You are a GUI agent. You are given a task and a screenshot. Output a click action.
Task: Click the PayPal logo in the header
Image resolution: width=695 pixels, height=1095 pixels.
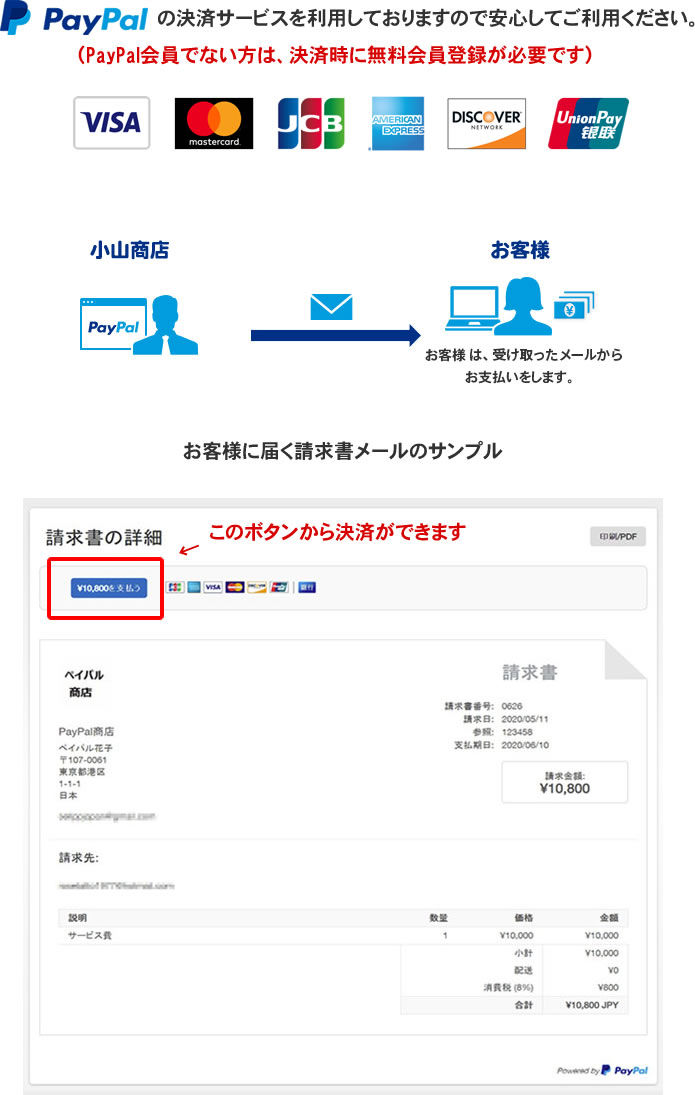point(74,19)
